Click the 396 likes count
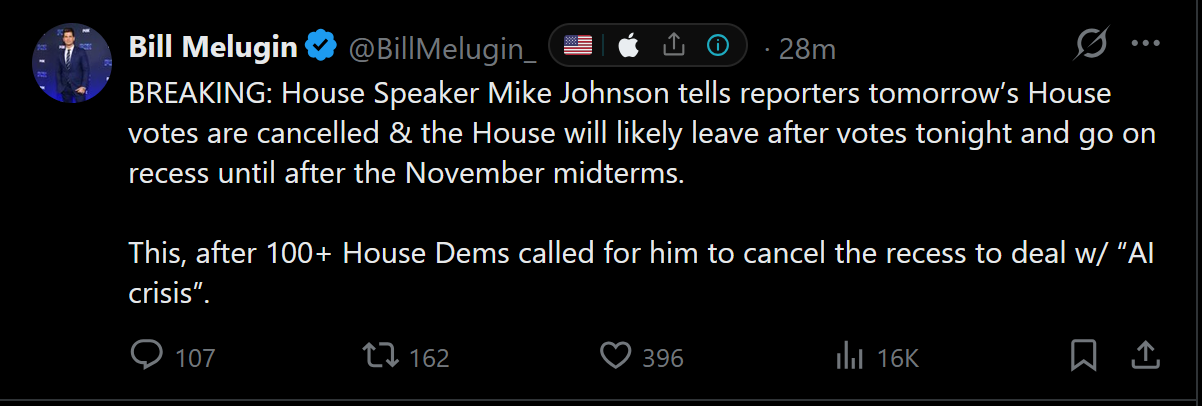 coord(663,358)
